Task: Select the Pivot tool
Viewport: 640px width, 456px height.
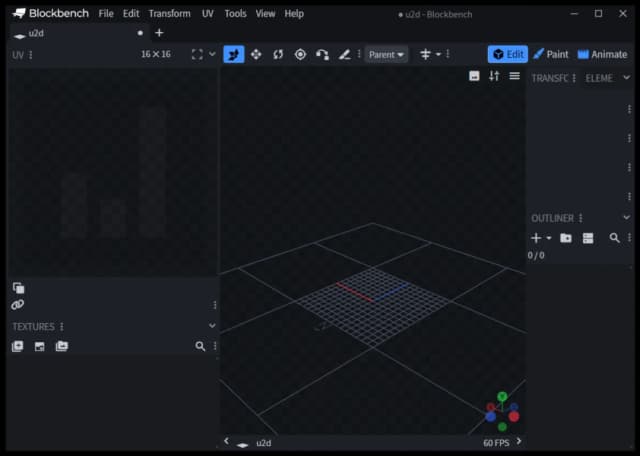Action: coord(300,54)
